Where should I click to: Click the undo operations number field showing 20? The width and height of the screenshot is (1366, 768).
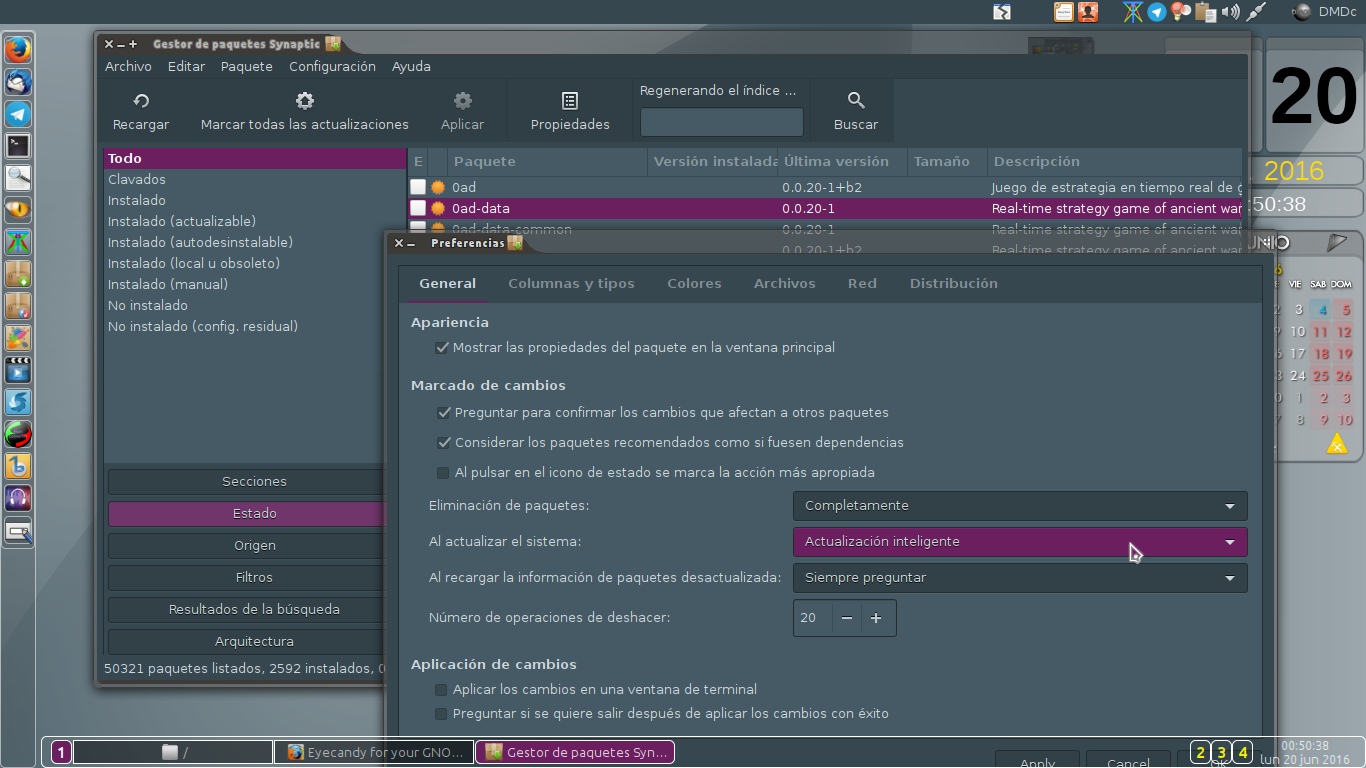(813, 618)
